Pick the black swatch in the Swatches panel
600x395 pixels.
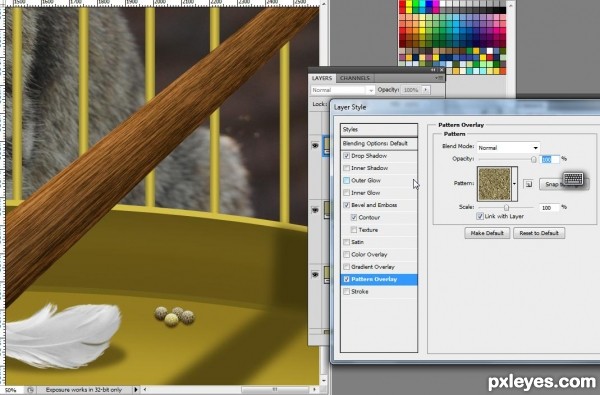(x=502, y=10)
